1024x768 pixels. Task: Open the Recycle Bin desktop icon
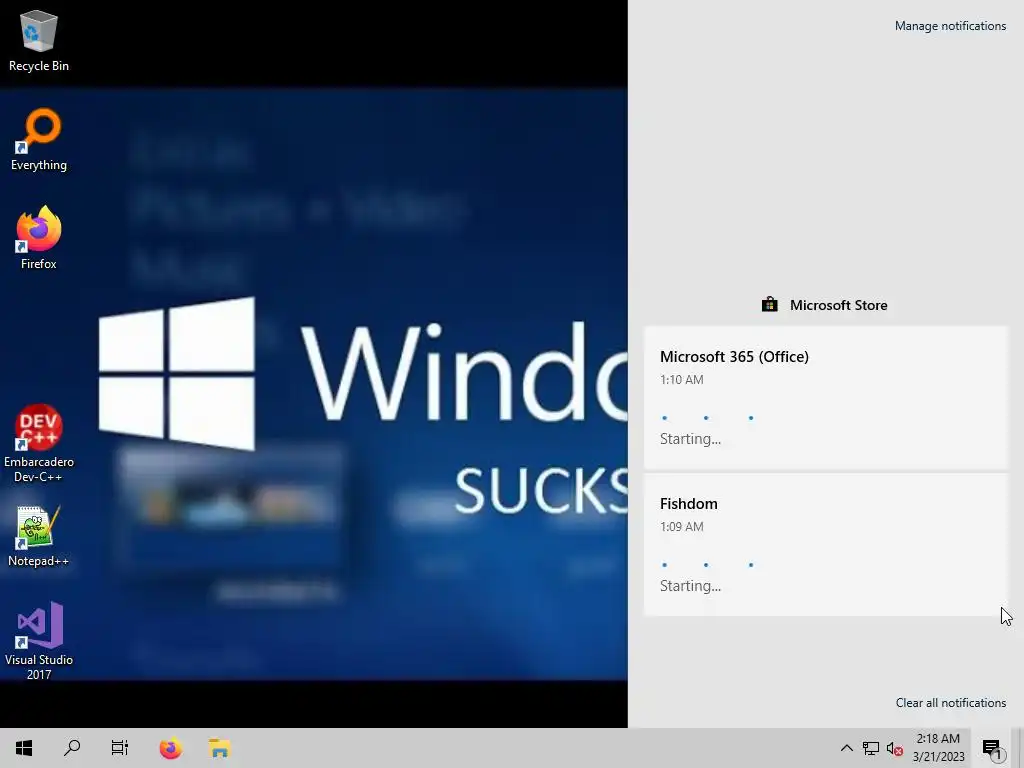(39, 40)
